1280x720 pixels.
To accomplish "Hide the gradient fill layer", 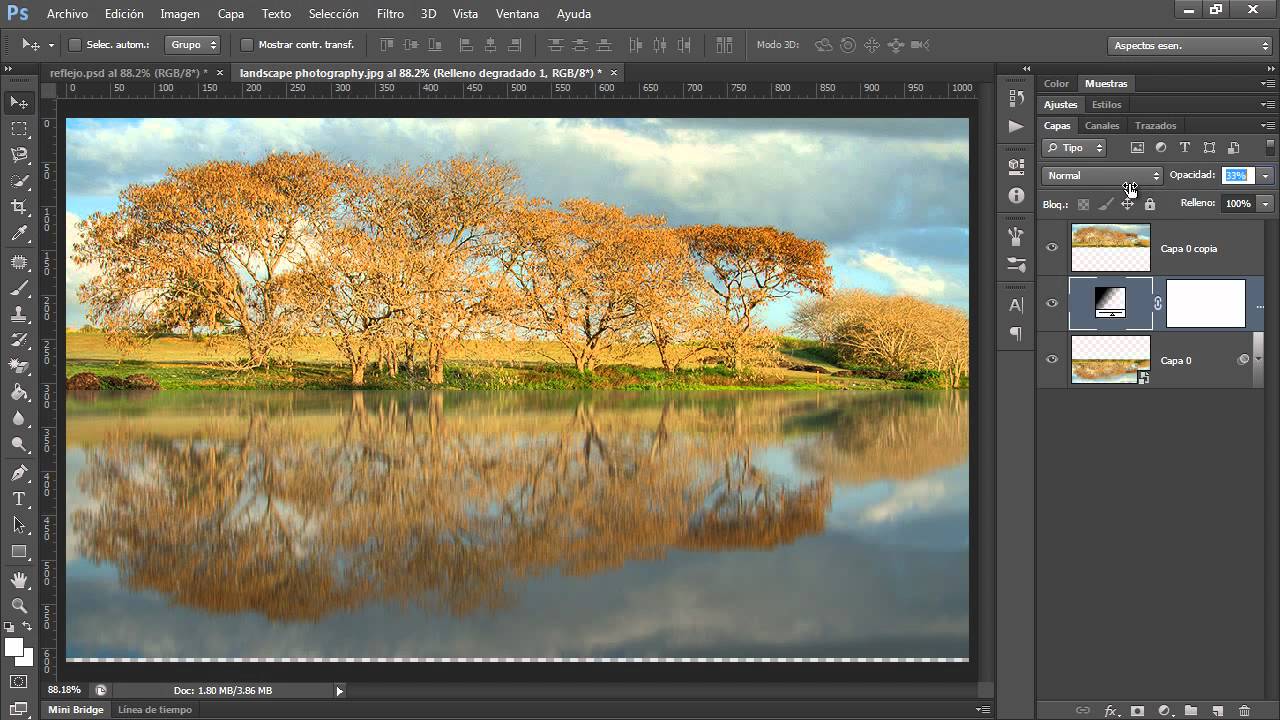I will tap(1051, 304).
